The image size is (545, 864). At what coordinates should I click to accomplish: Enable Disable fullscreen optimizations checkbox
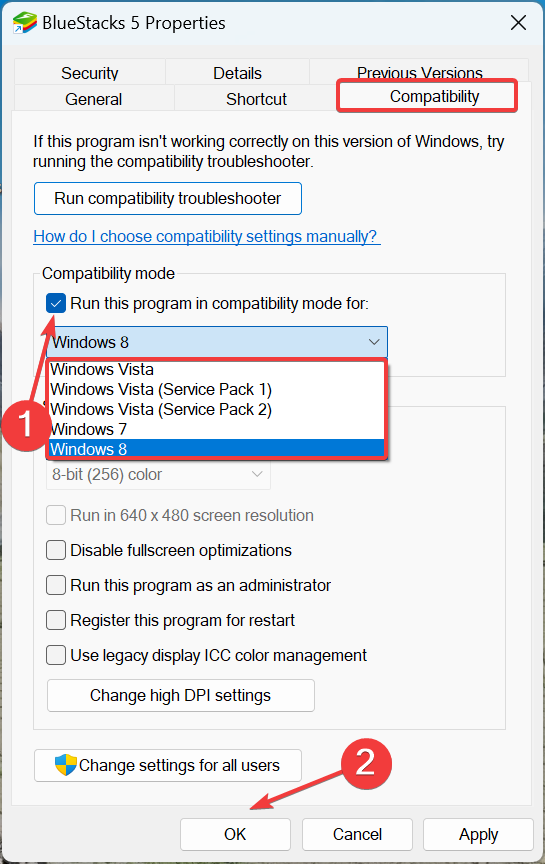(x=56, y=550)
